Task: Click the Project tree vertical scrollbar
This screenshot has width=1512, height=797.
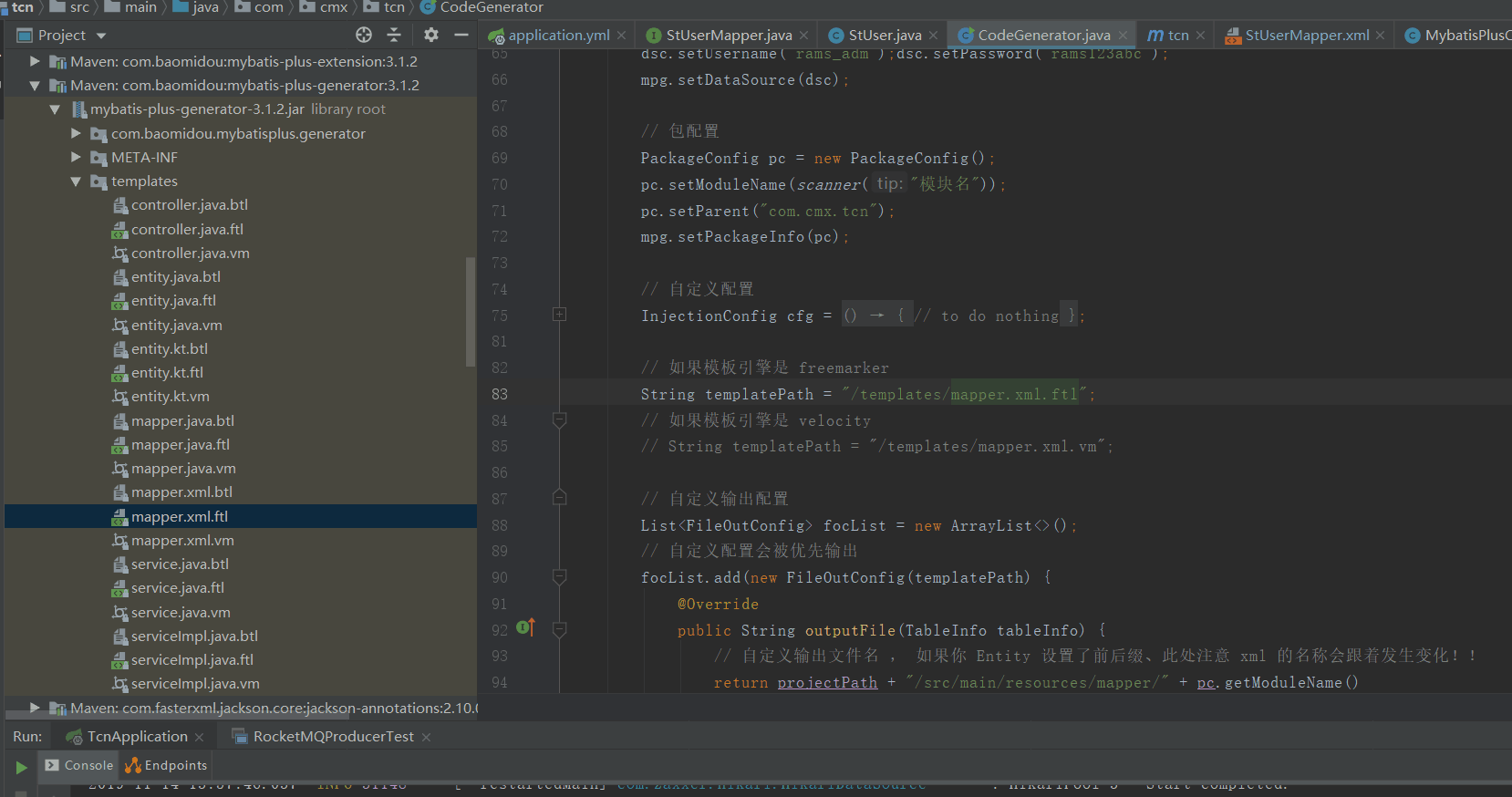Action: [x=471, y=310]
